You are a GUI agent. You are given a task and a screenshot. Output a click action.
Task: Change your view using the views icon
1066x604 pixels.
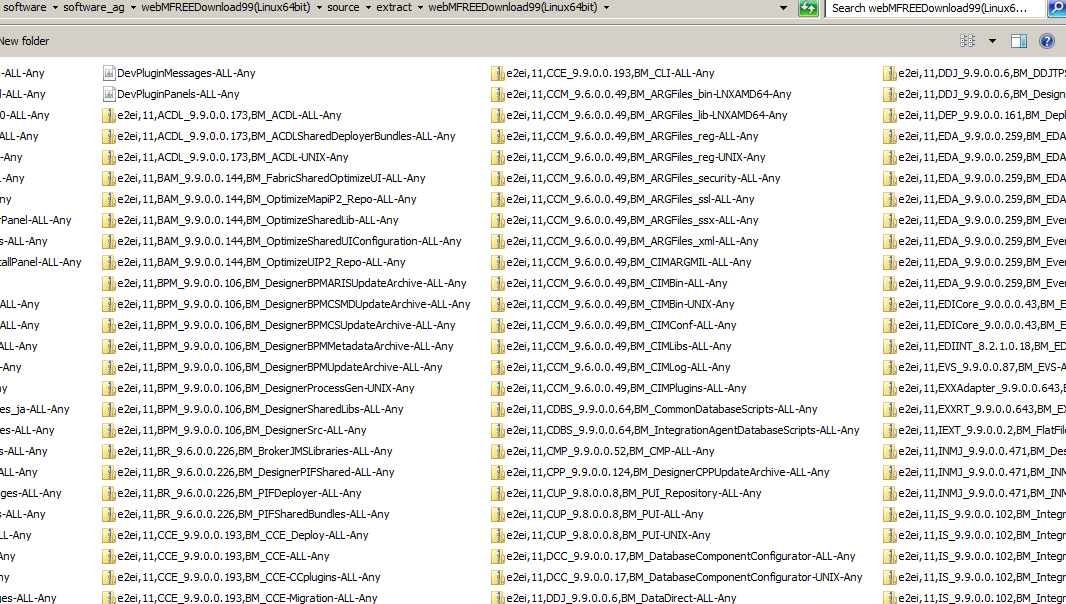967,41
